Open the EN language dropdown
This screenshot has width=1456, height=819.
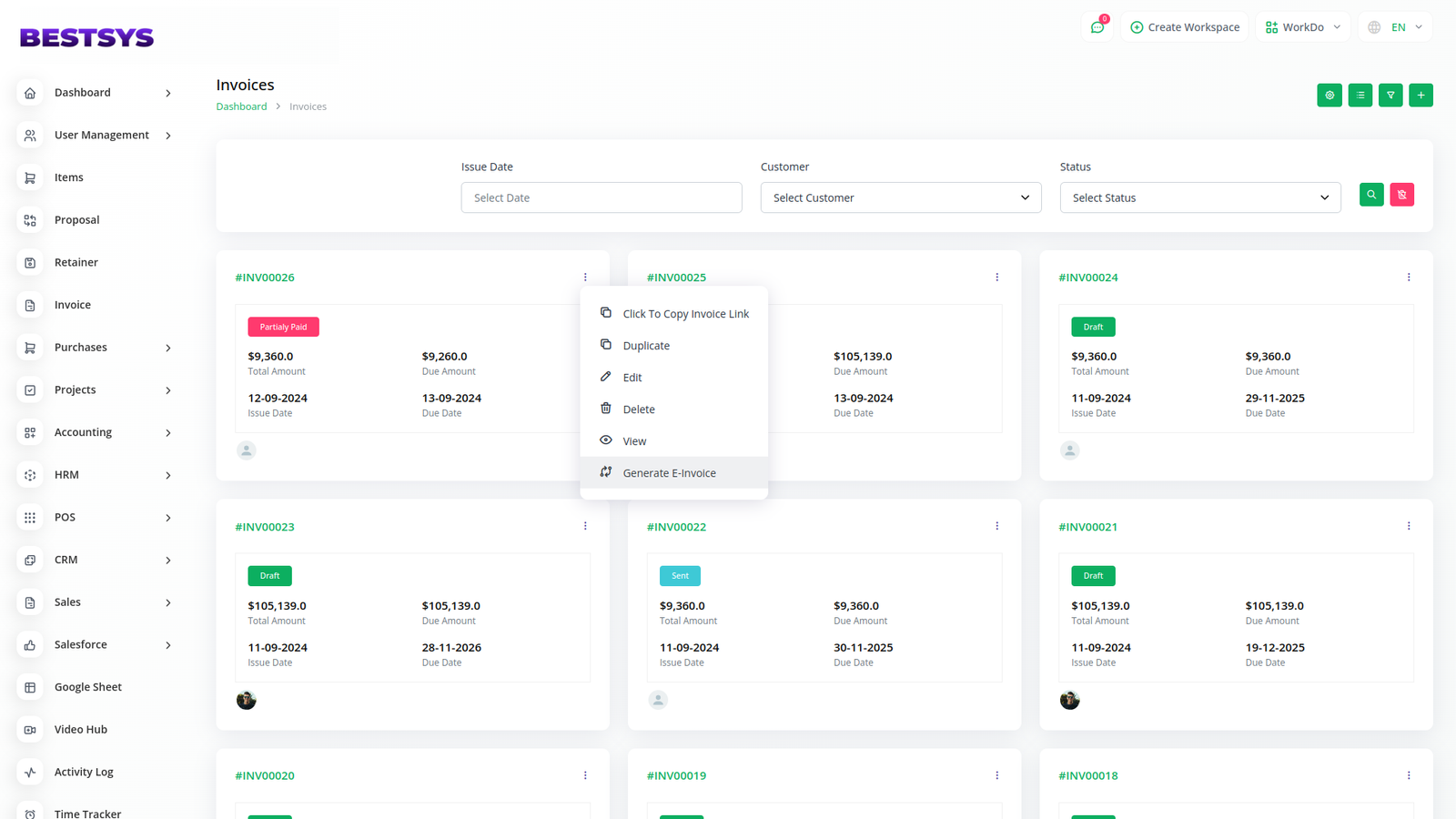tap(1396, 27)
